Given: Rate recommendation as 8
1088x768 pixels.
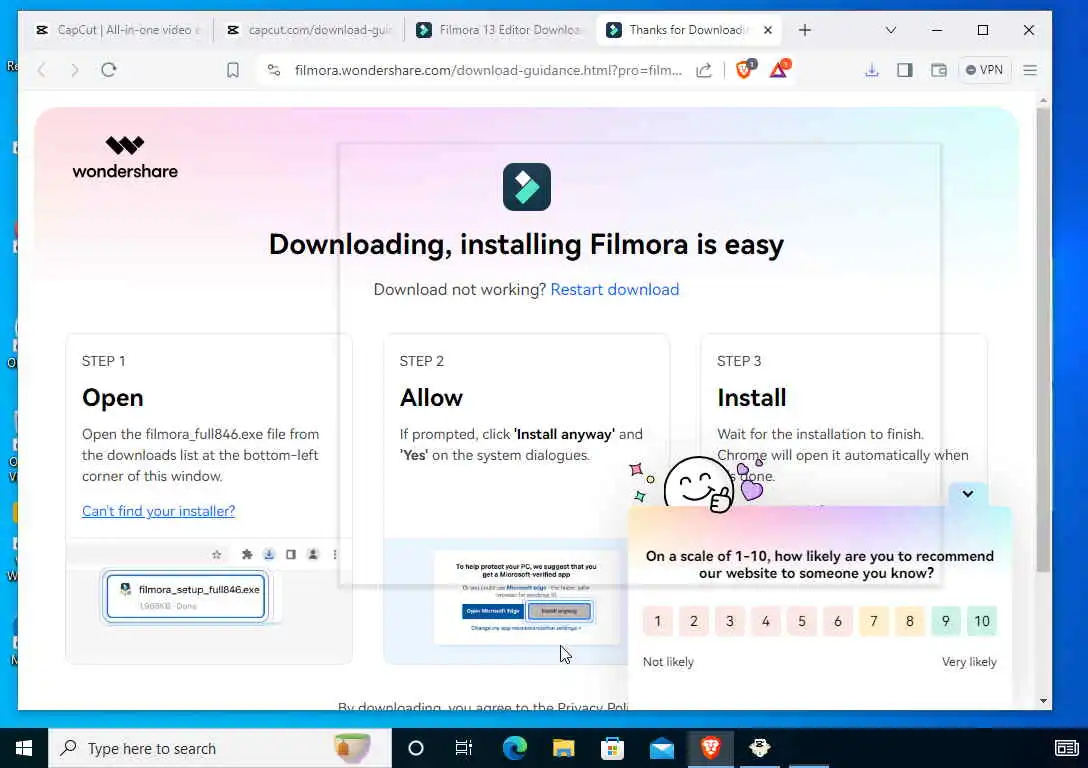Looking at the screenshot, I should (x=910, y=621).
